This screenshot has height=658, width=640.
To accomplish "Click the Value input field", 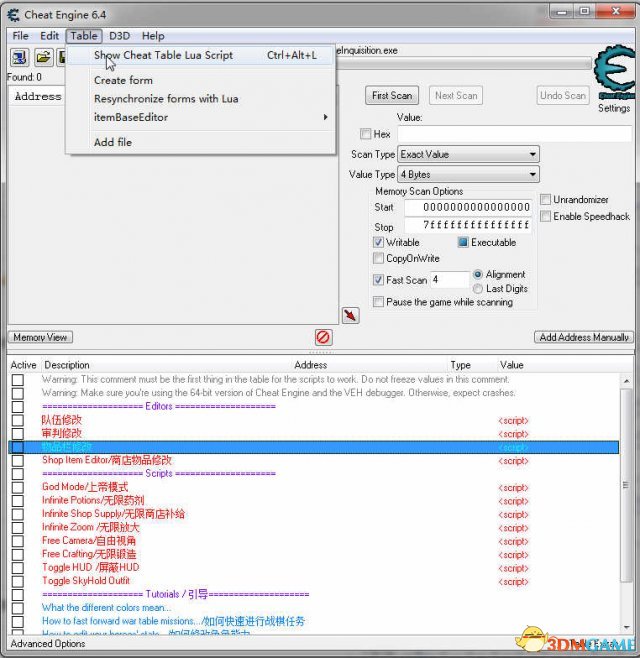I will click(x=515, y=134).
